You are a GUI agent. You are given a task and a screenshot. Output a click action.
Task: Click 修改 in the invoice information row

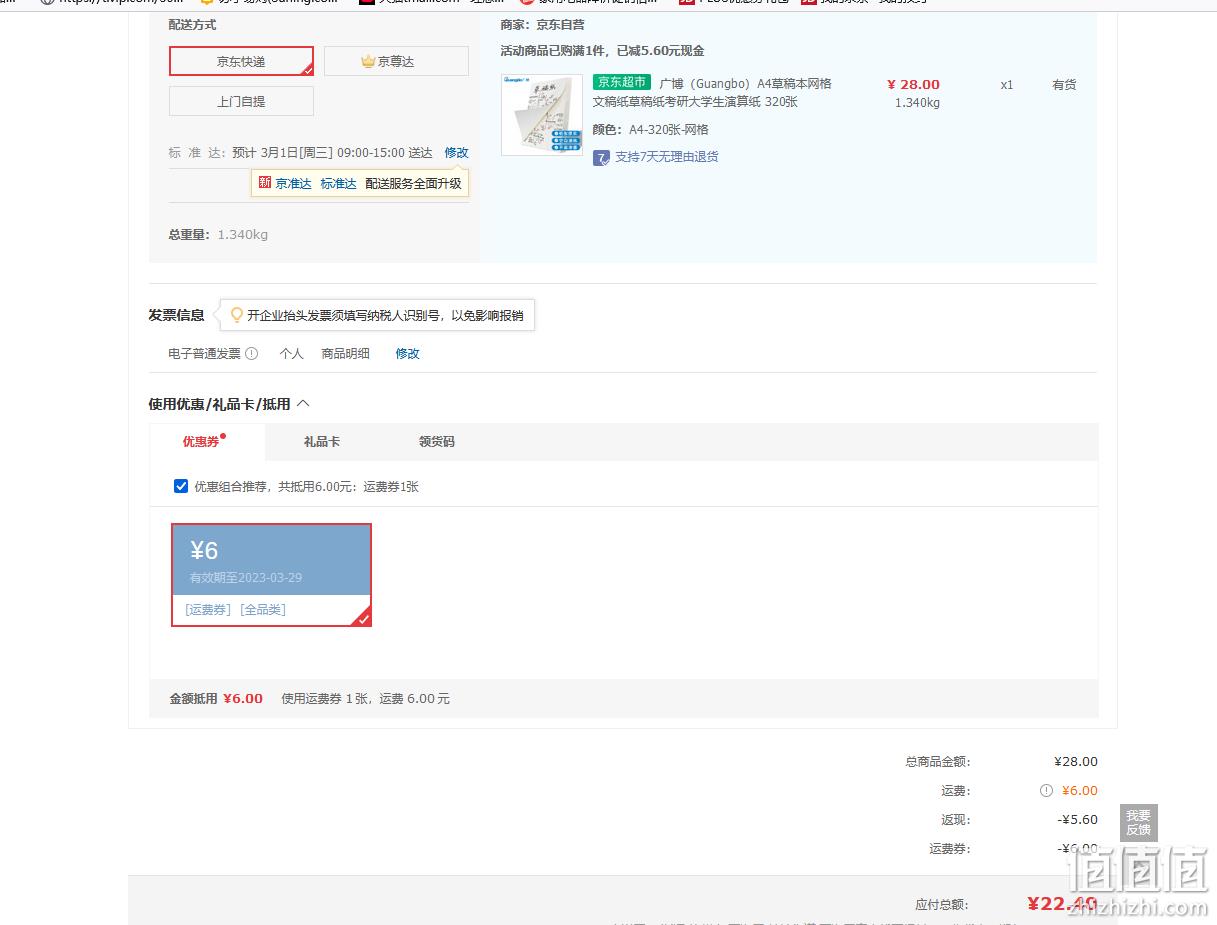tap(408, 354)
